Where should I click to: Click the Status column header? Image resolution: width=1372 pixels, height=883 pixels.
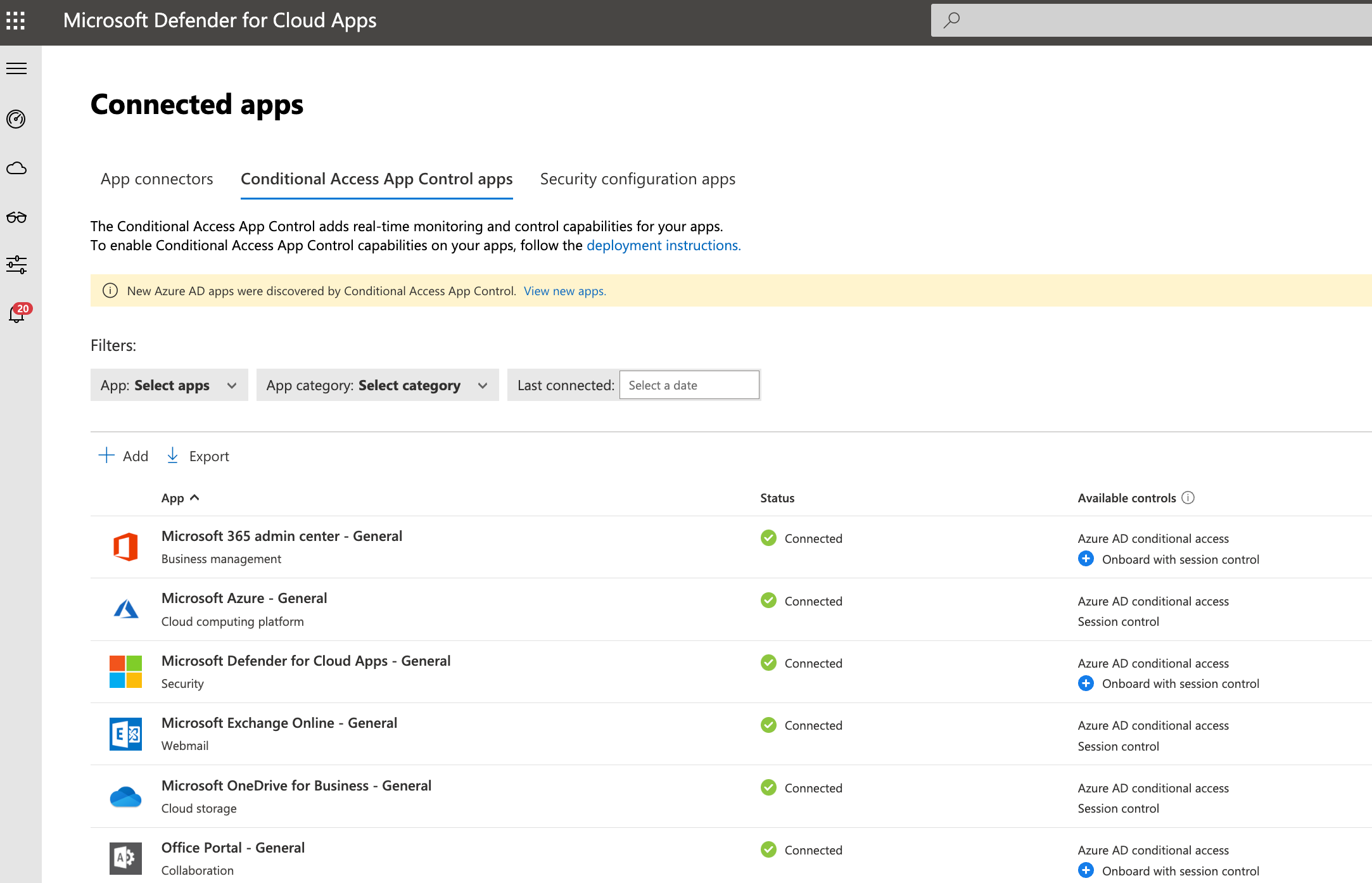[x=777, y=498]
